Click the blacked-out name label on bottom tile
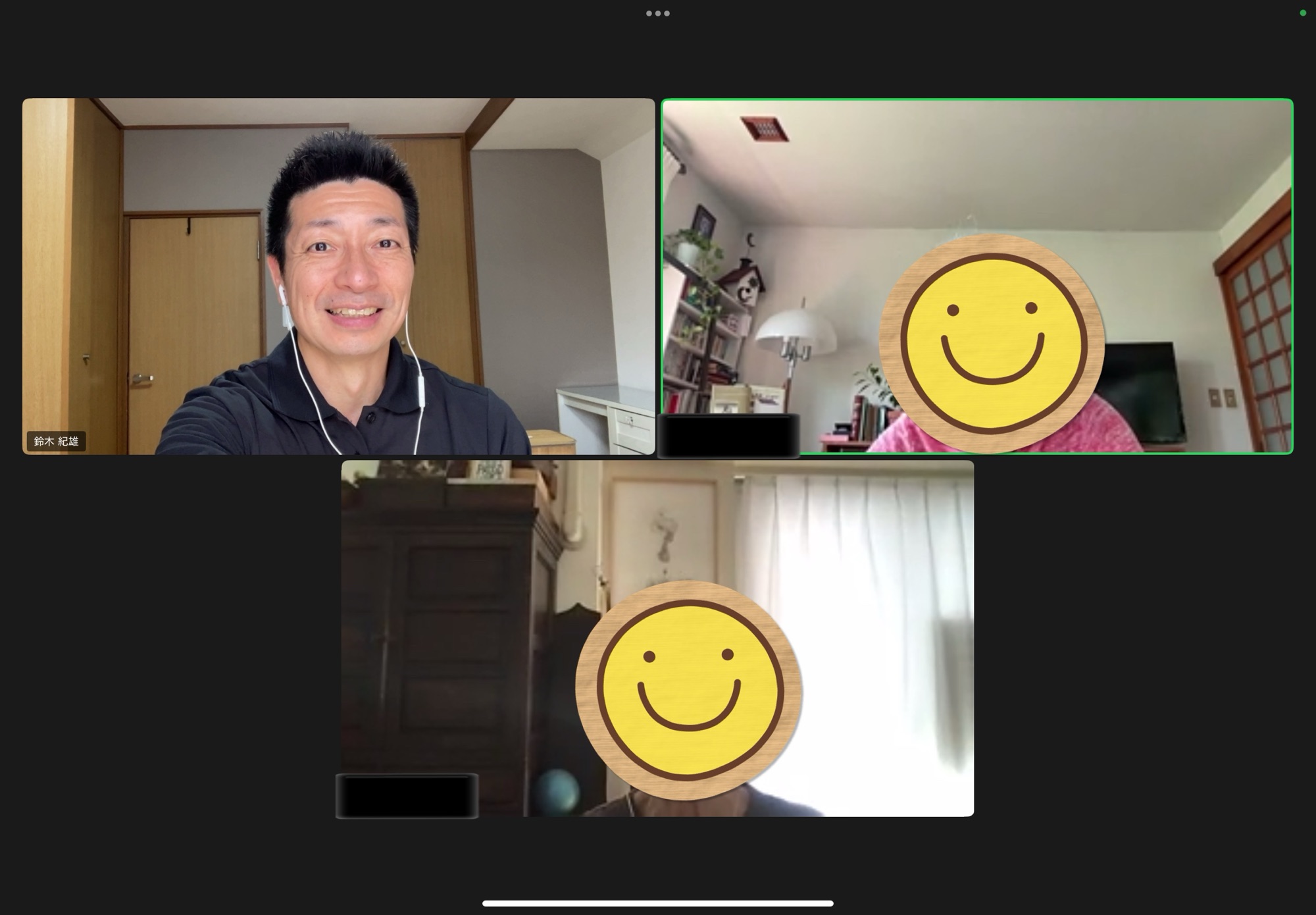Screen dimensions: 1316x915 [407, 796]
